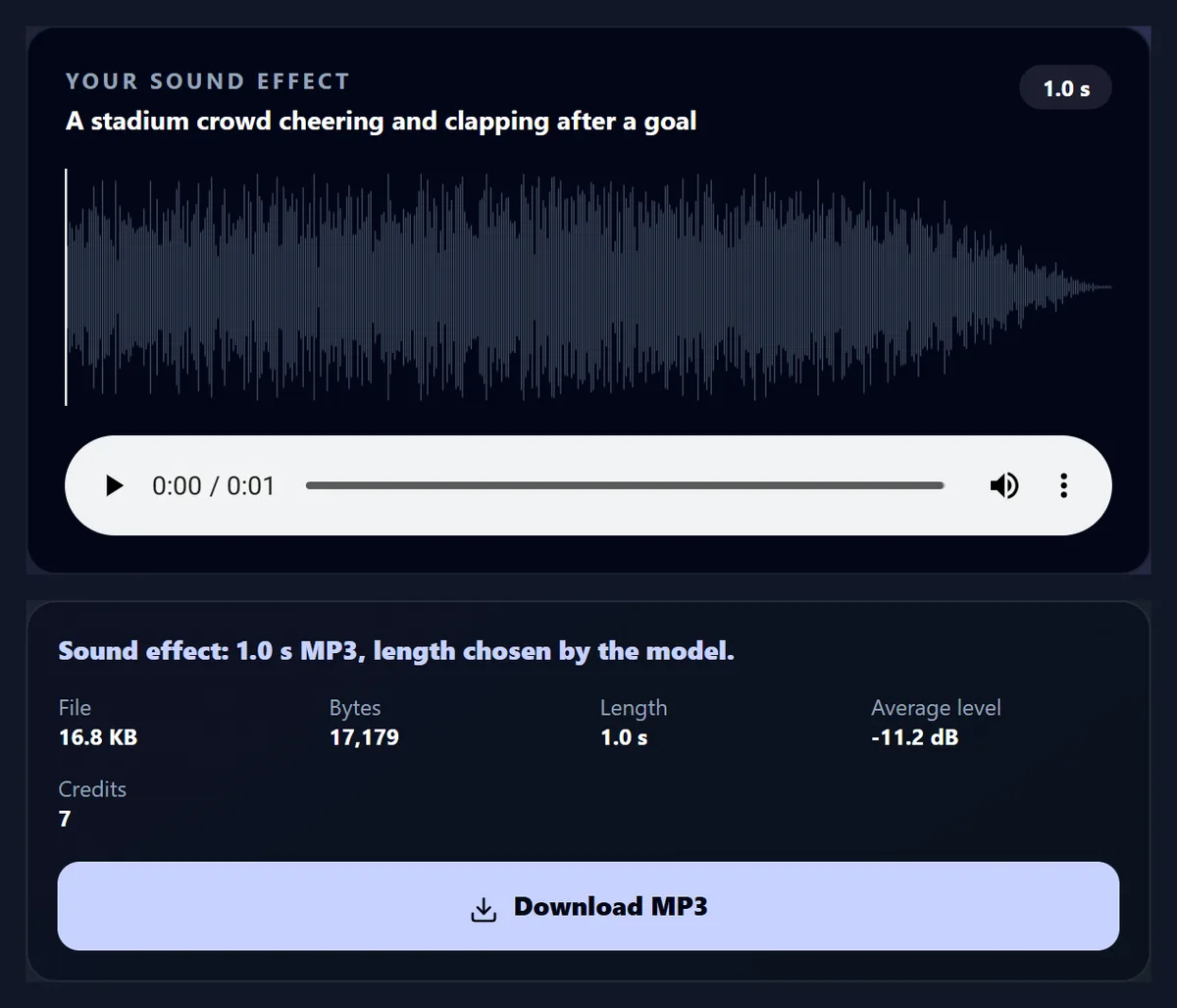Image resolution: width=1177 pixels, height=1008 pixels.
Task: Click the 'Bytes' label
Action: (355, 708)
